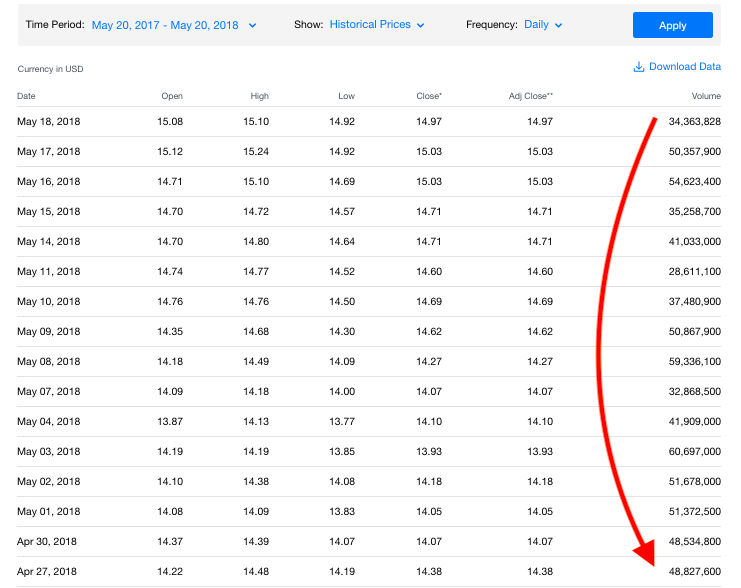The height and width of the screenshot is (588, 741).
Task: Select the High column header
Action: pos(259,96)
